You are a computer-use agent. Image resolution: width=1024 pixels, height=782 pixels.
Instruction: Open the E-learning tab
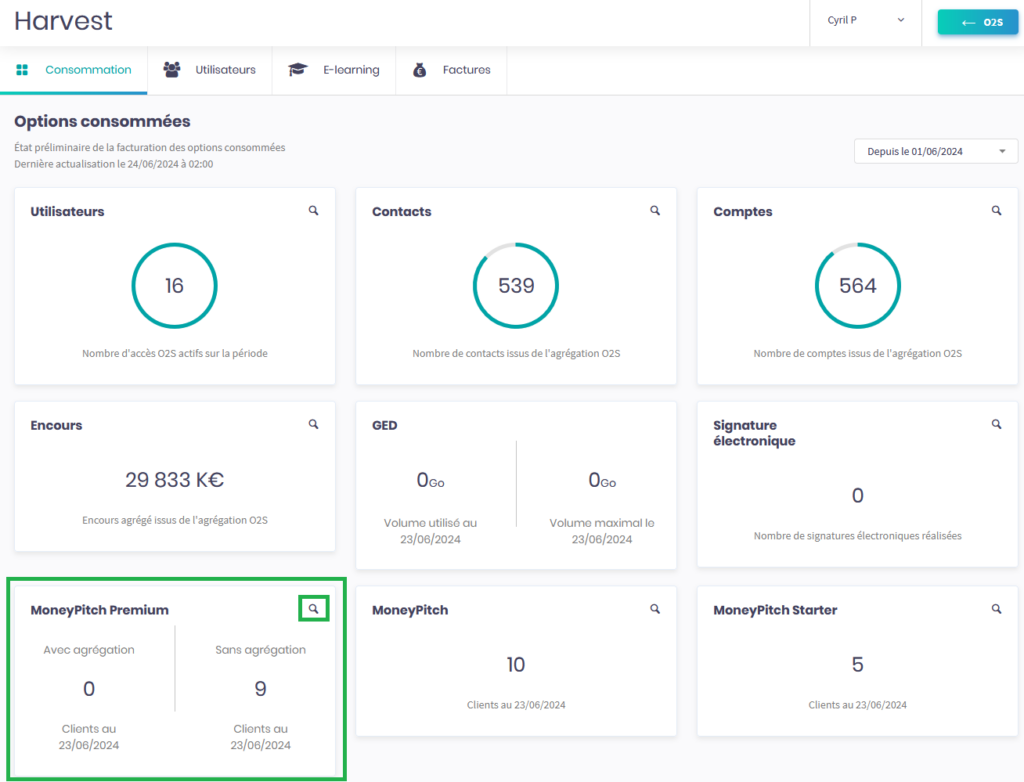click(335, 70)
